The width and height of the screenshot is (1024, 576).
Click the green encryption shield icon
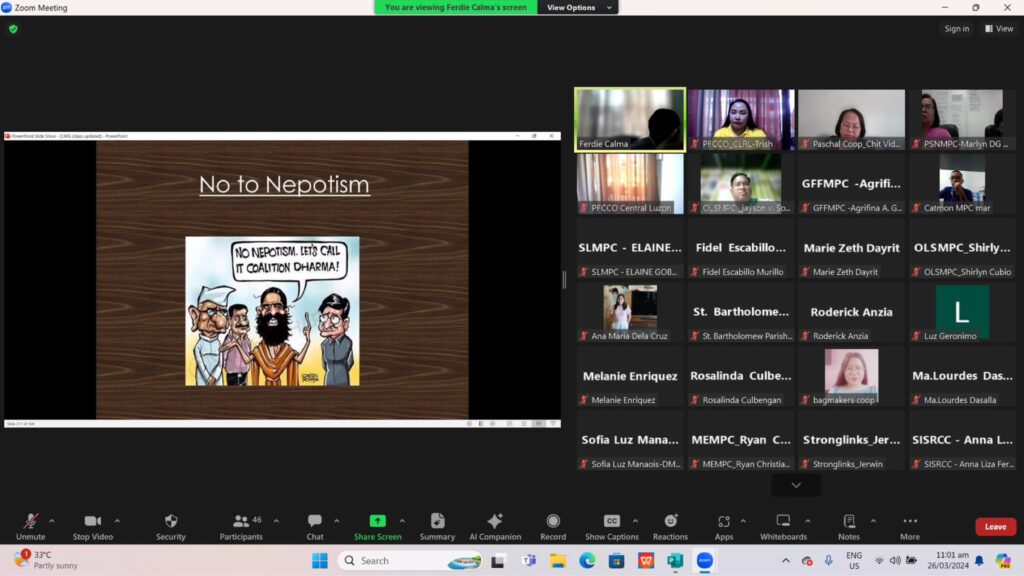tap(13, 29)
